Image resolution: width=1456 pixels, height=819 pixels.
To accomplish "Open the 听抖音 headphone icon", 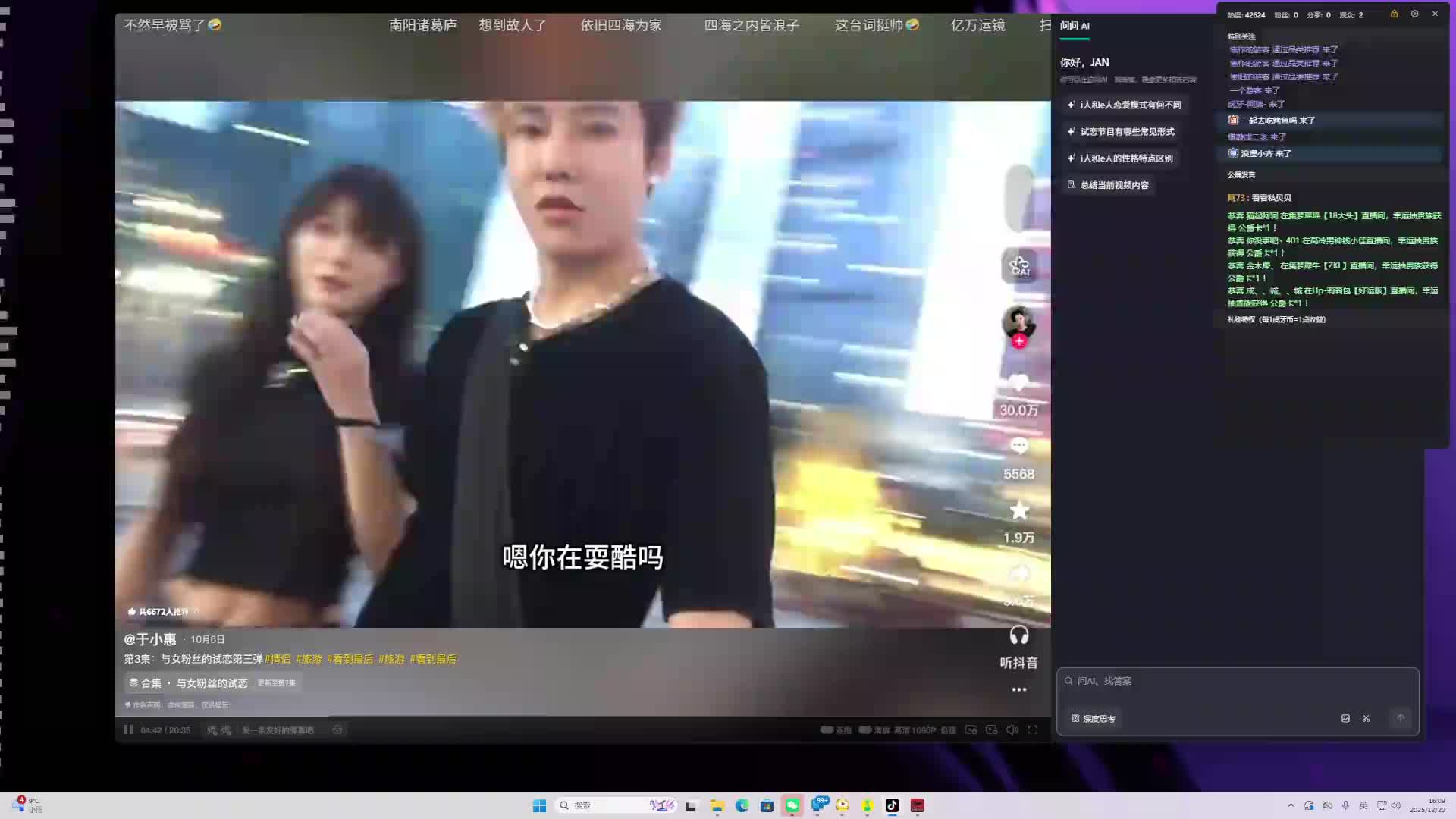I will (1018, 635).
